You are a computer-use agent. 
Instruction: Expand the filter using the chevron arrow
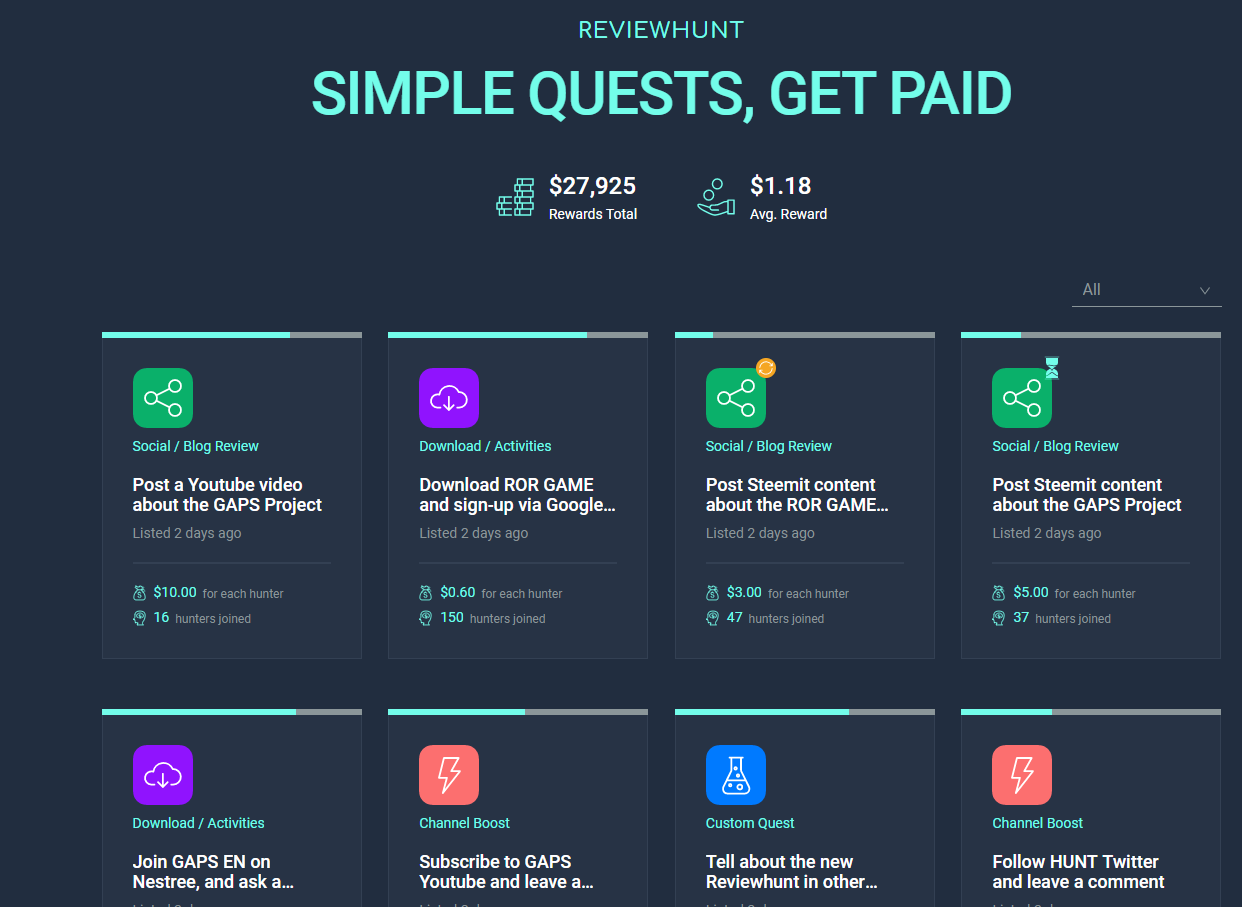(1205, 291)
